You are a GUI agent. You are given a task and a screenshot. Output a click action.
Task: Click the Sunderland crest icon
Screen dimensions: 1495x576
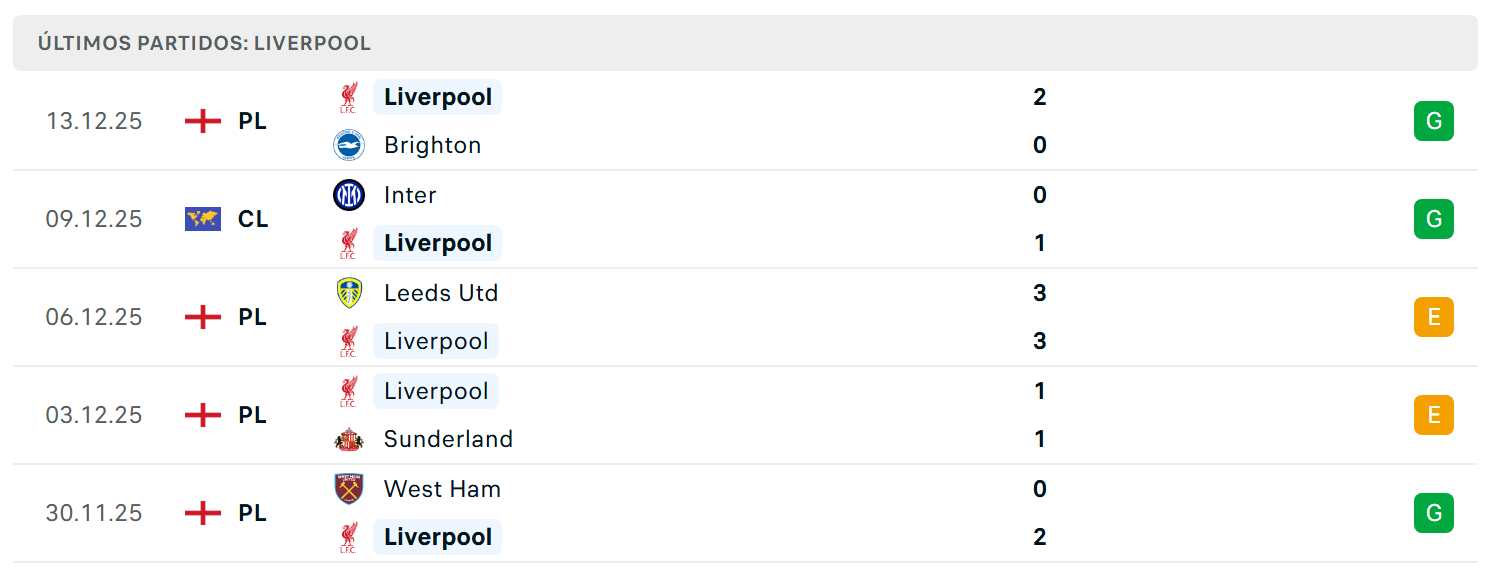349,439
